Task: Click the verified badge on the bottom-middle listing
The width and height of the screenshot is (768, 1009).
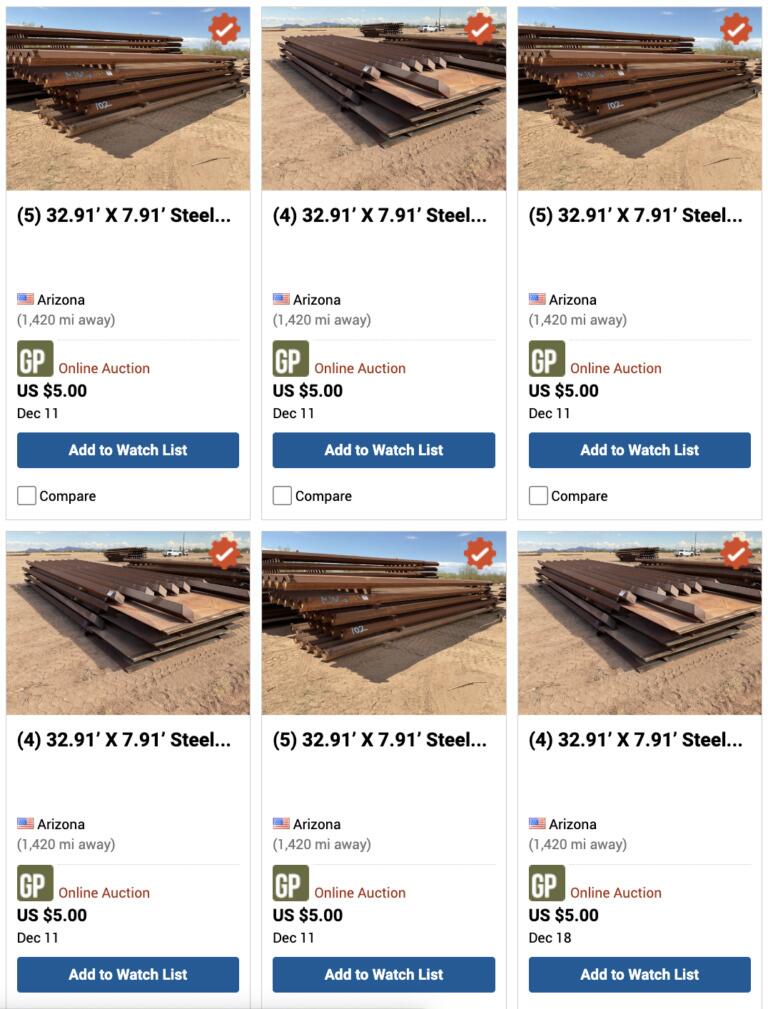Action: click(x=480, y=553)
